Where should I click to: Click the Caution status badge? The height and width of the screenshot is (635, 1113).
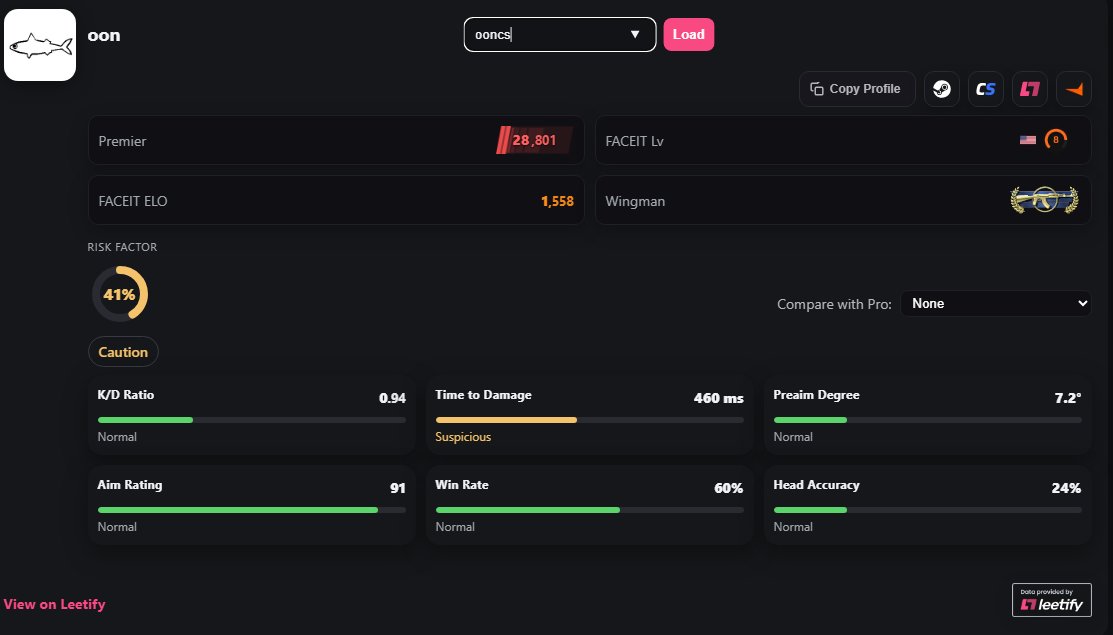(123, 352)
